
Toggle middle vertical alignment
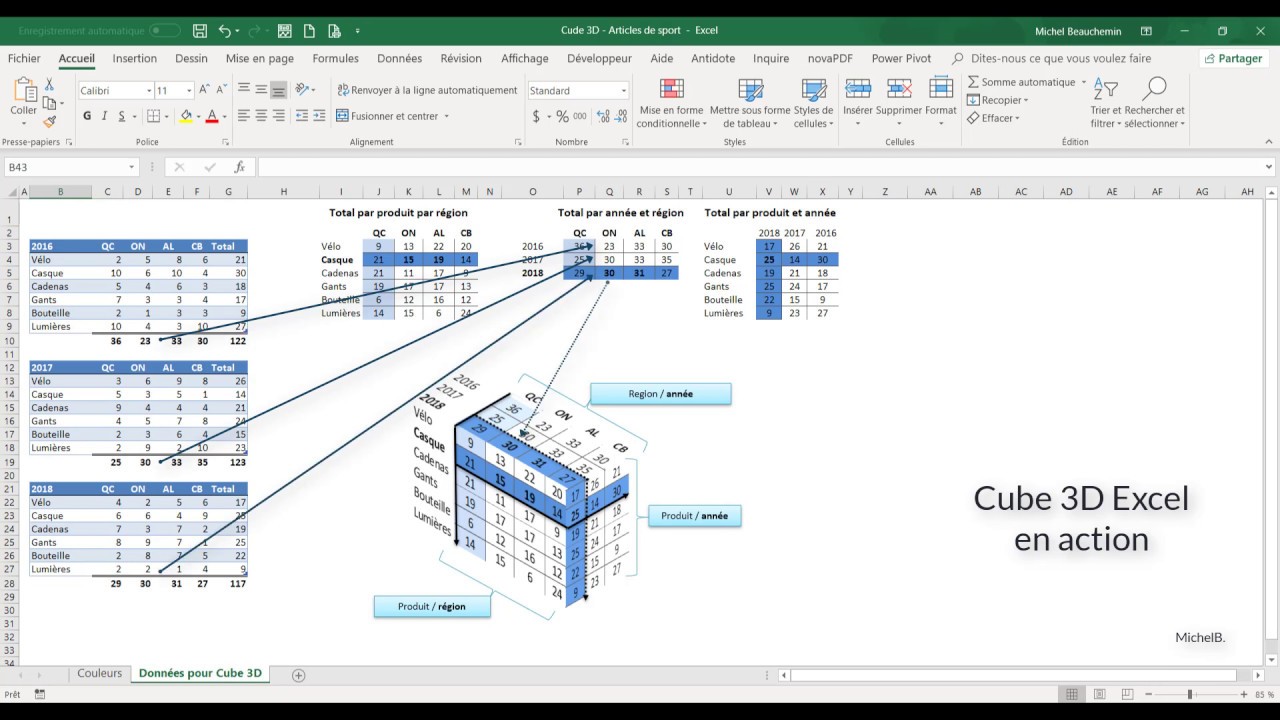[261, 90]
